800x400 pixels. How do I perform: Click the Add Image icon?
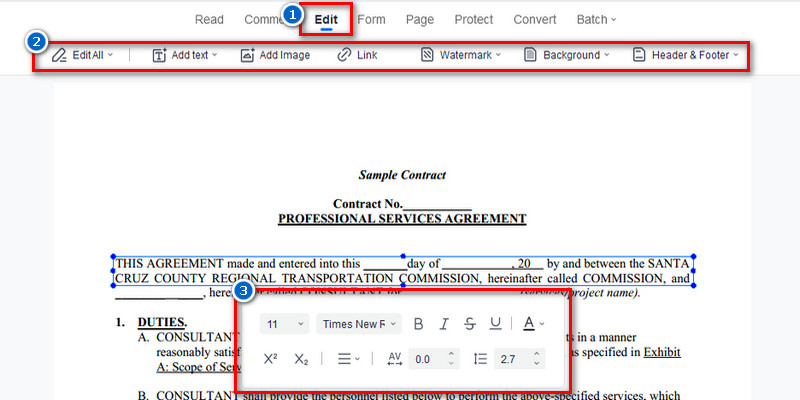pyautogui.click(x=247, y=55)
